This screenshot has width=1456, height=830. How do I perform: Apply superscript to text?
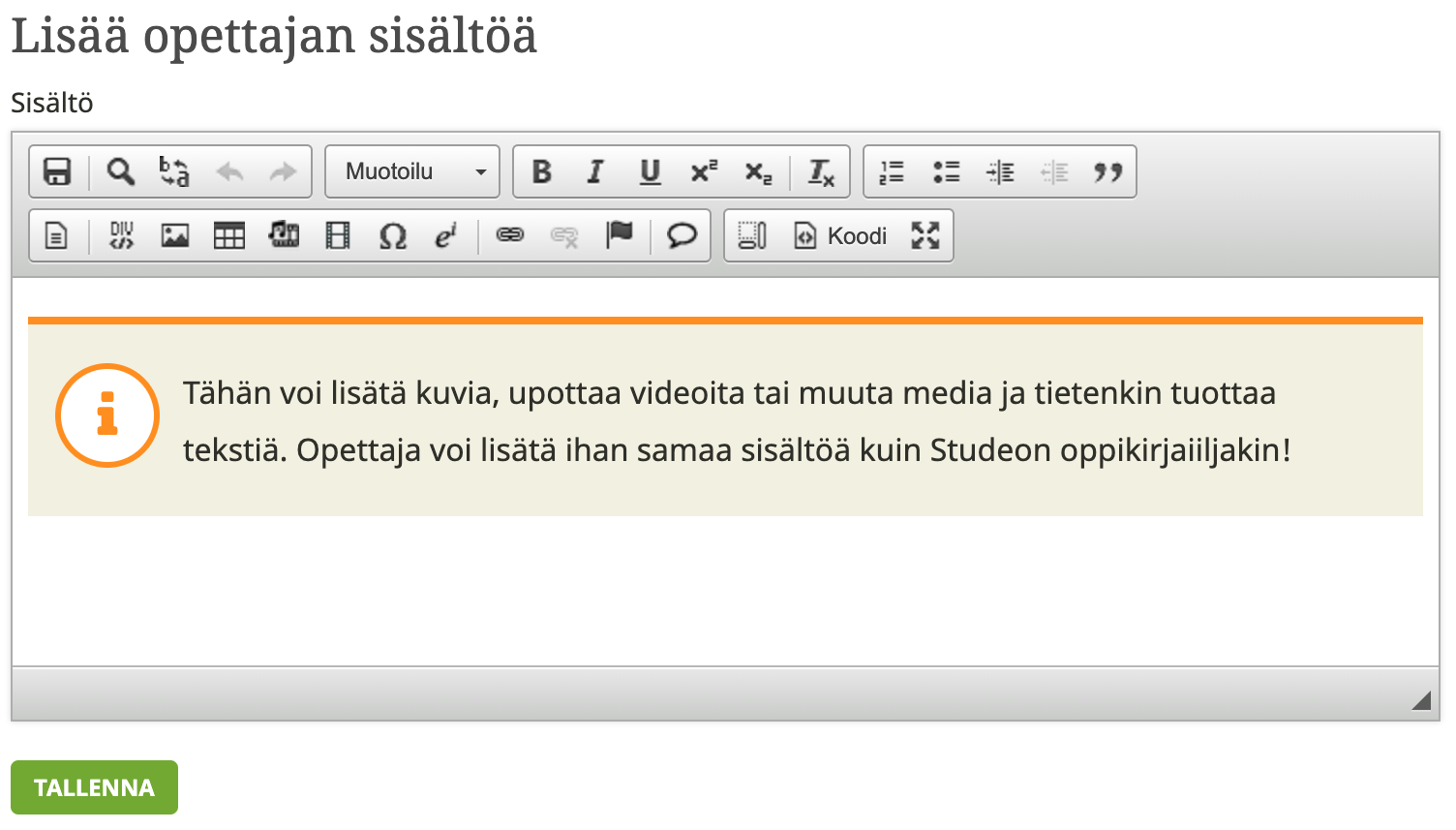(x=704, y=171)
